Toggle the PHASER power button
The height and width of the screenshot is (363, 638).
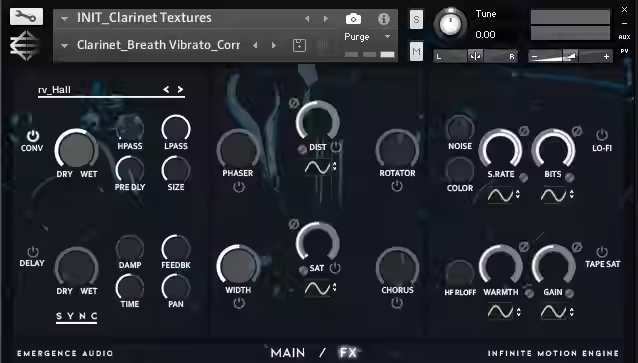238,187
